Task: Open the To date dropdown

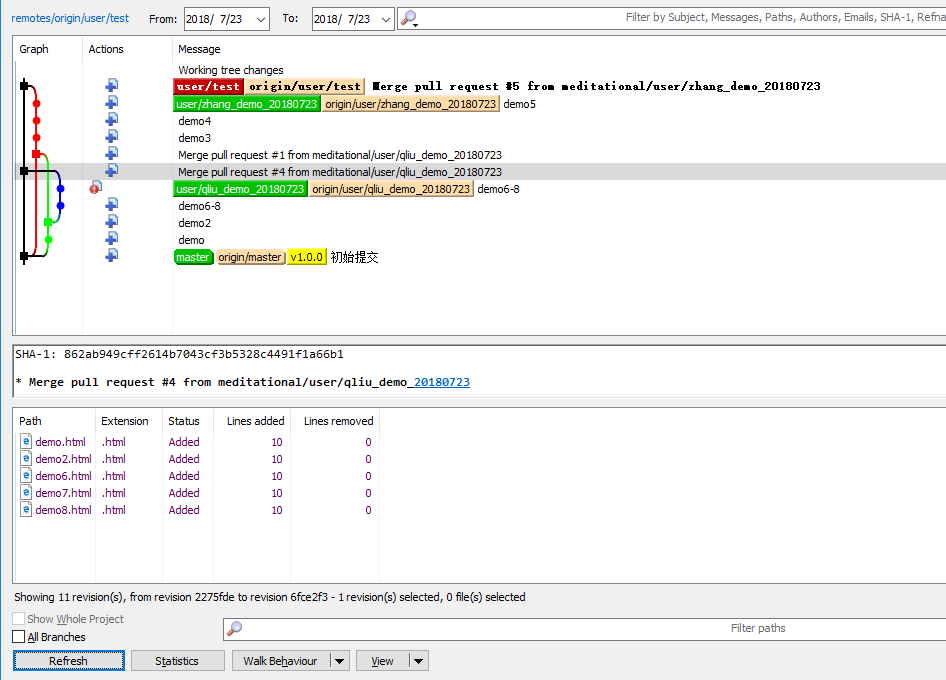Action: 385,19
